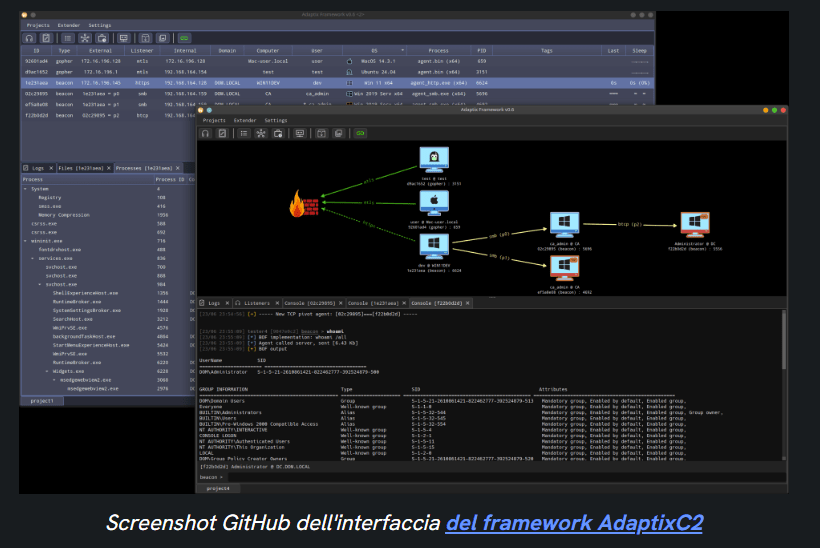Select the firewall node in session graph
The height and width of the screenshot is (548, 820).
[x=304, y=203]
